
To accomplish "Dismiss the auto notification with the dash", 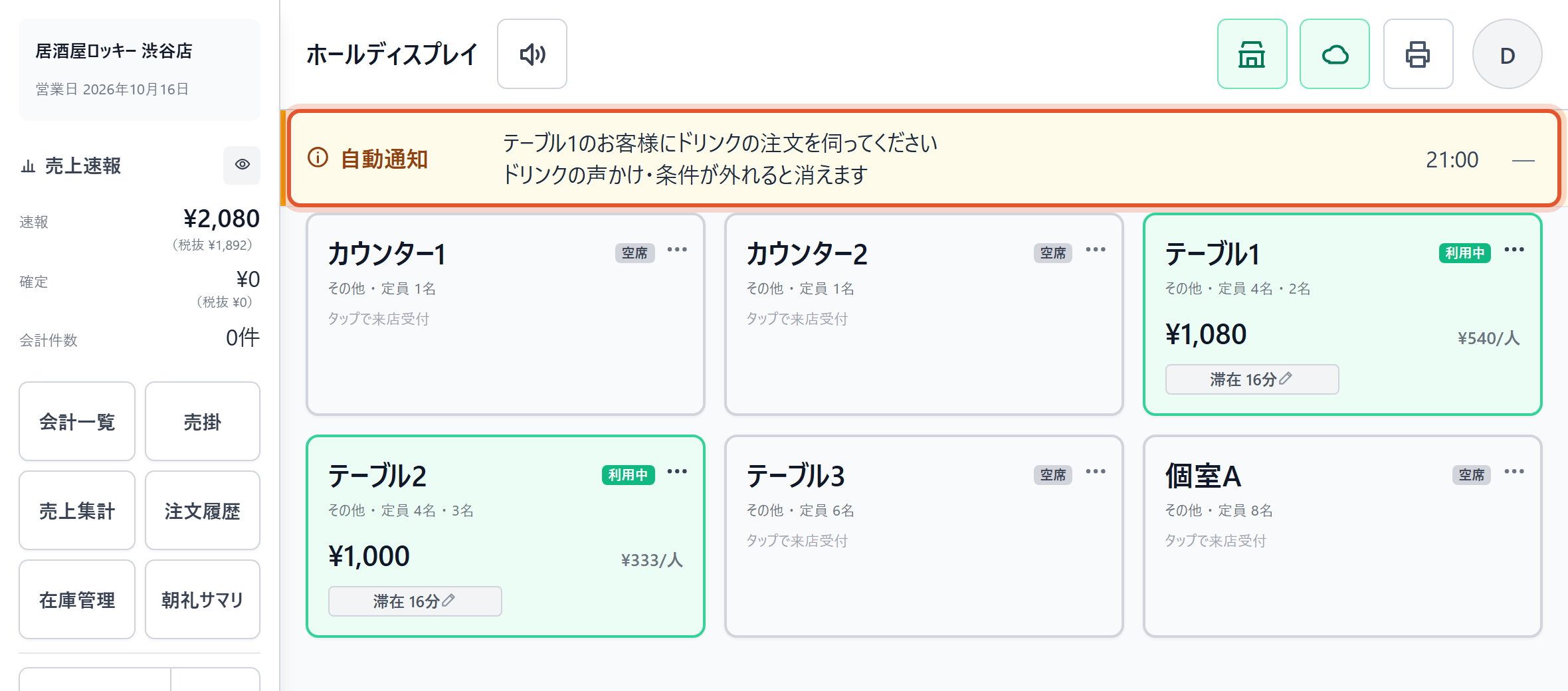I will 1523,160.
